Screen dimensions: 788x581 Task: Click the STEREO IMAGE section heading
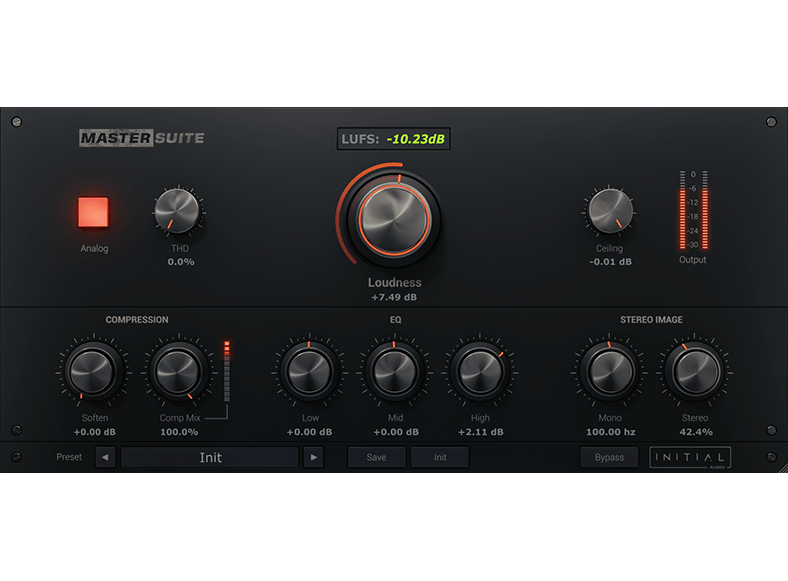pos(651,320)
